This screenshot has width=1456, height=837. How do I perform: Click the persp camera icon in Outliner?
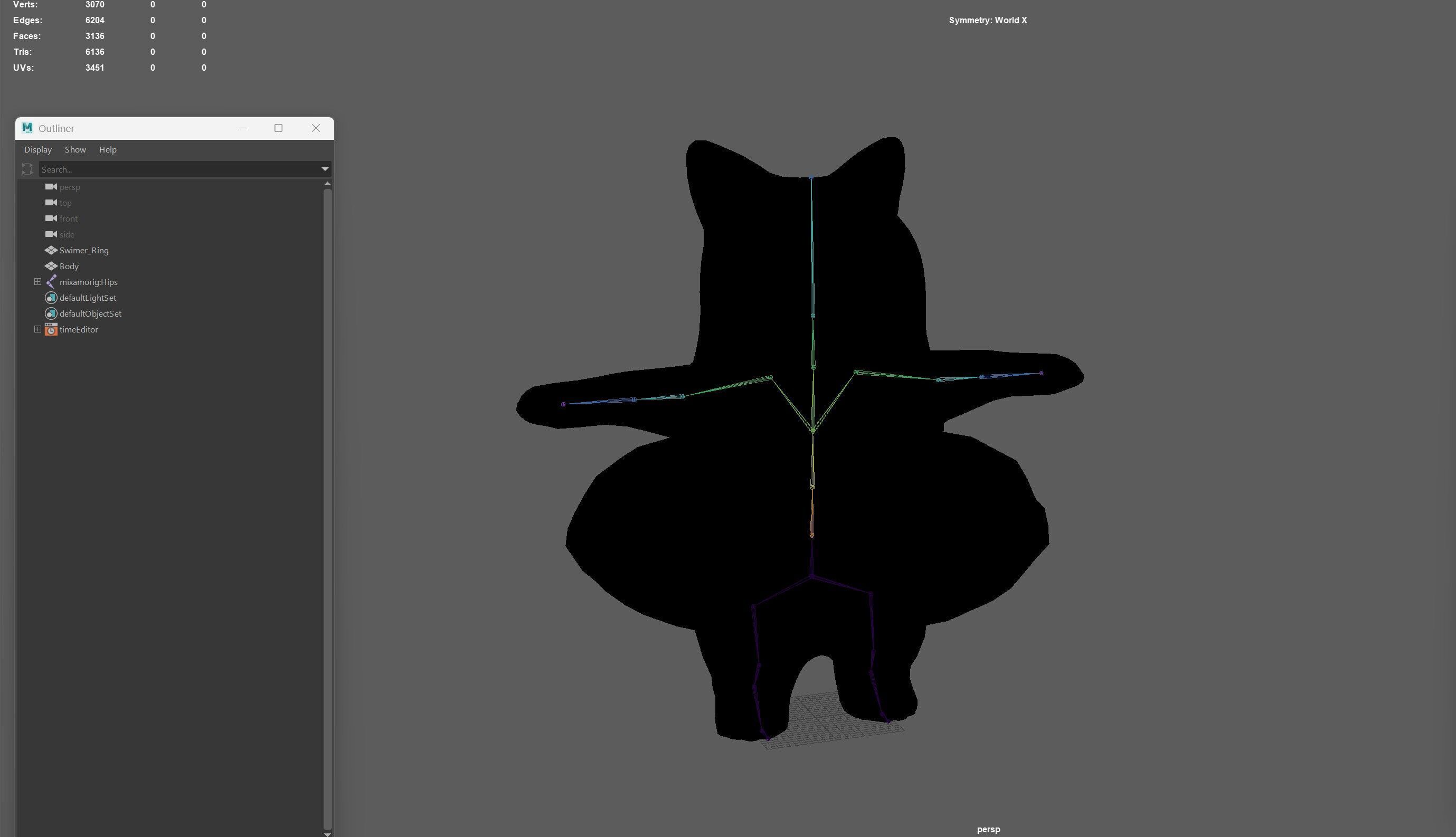coord(51,187)
